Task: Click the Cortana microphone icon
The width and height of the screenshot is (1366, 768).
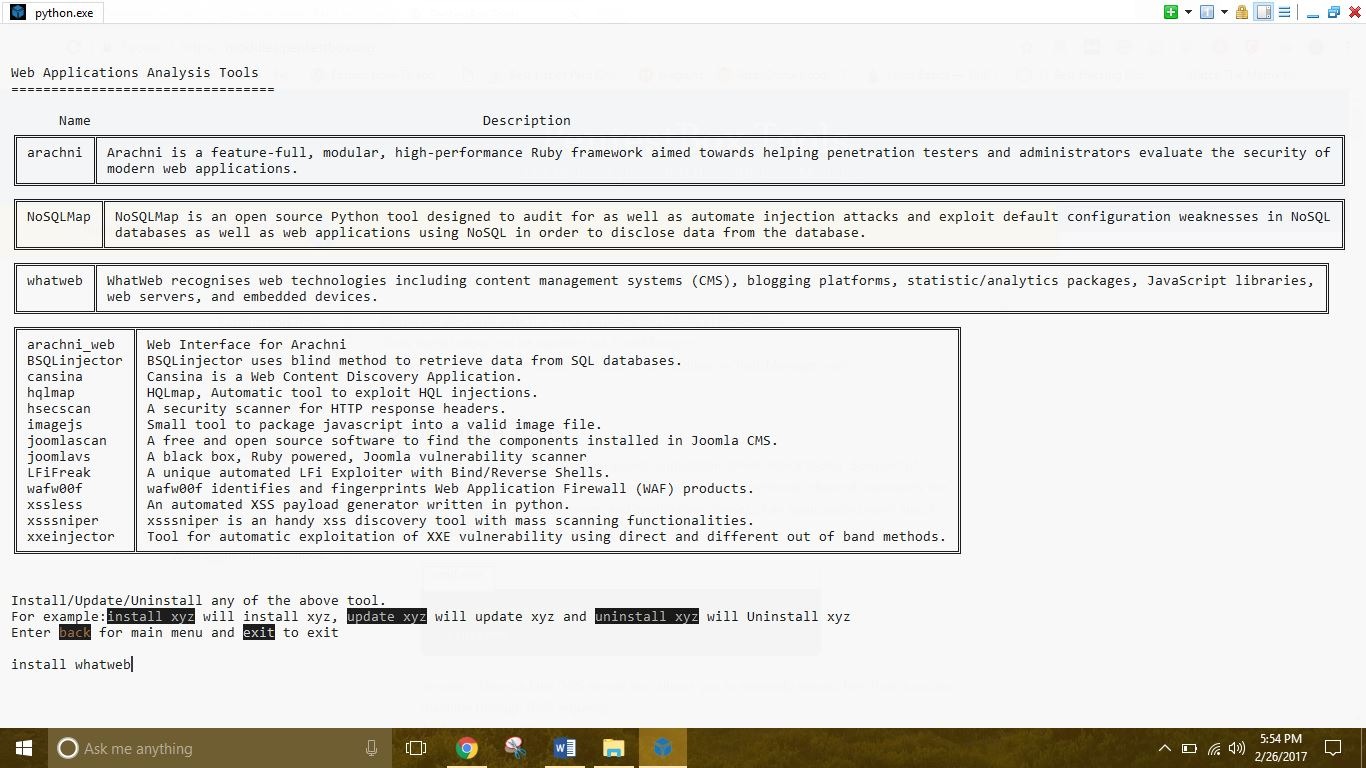Action: (371, 748)
